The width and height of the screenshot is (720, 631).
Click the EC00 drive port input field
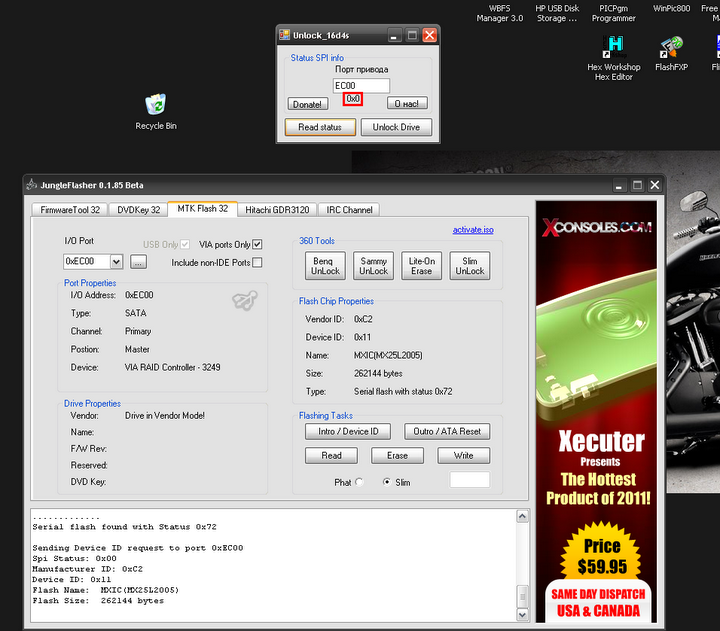(361, 86)
